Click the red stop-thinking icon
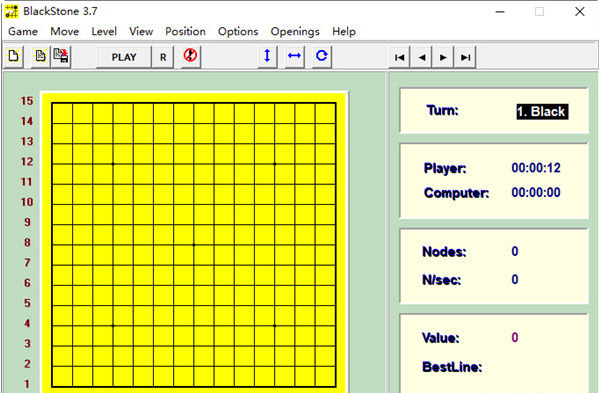 point(190,56)
